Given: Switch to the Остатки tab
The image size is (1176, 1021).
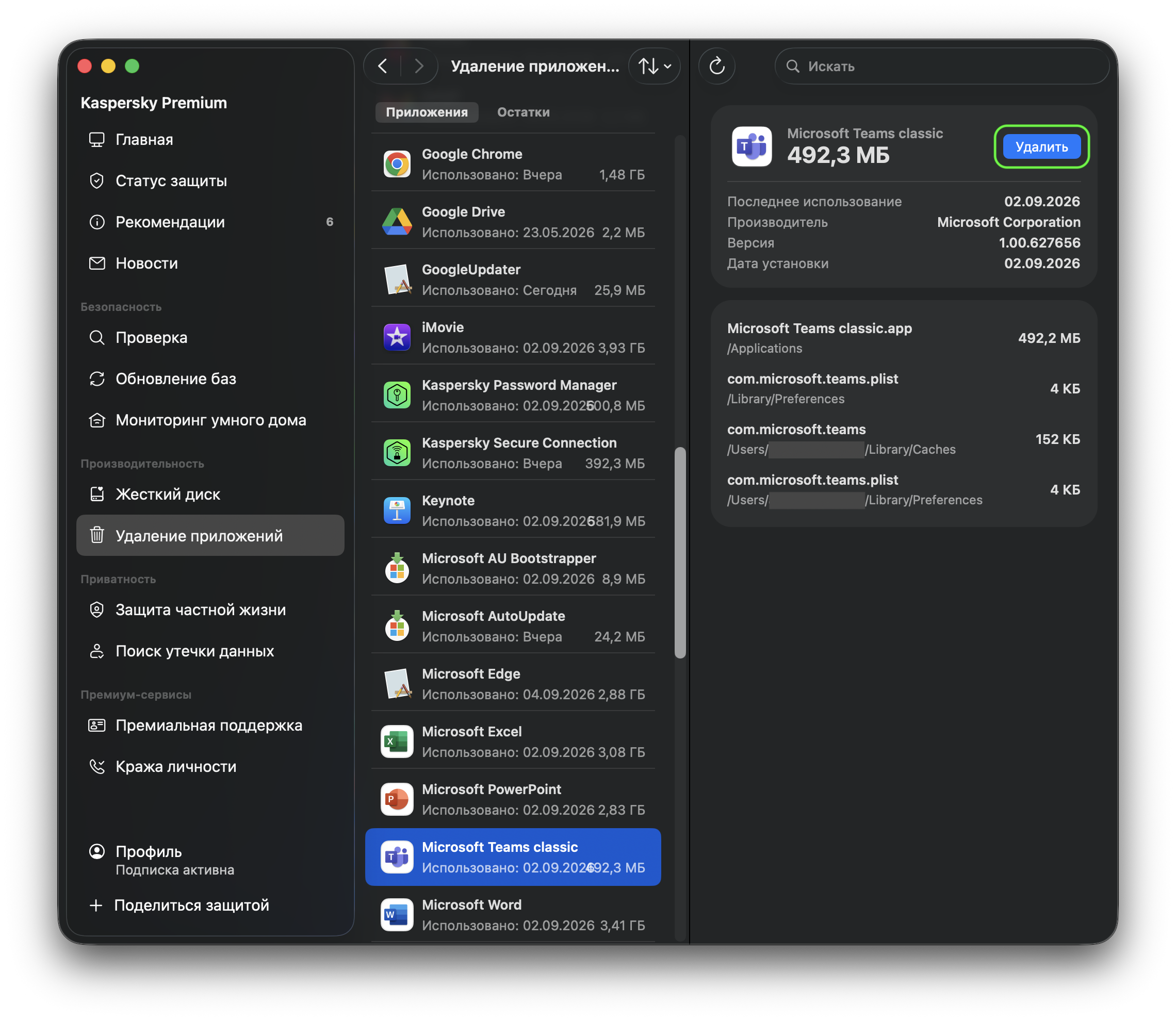Looking at the screenshot, I should tap(523, 112).
